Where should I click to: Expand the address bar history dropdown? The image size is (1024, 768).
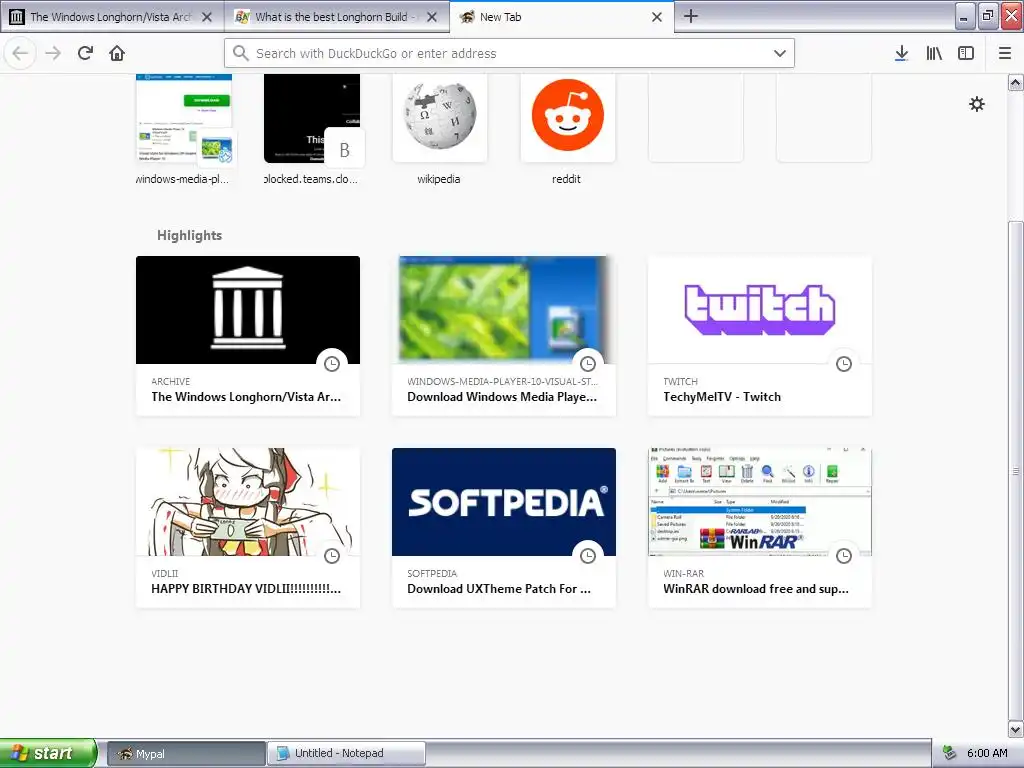point(780,53)
